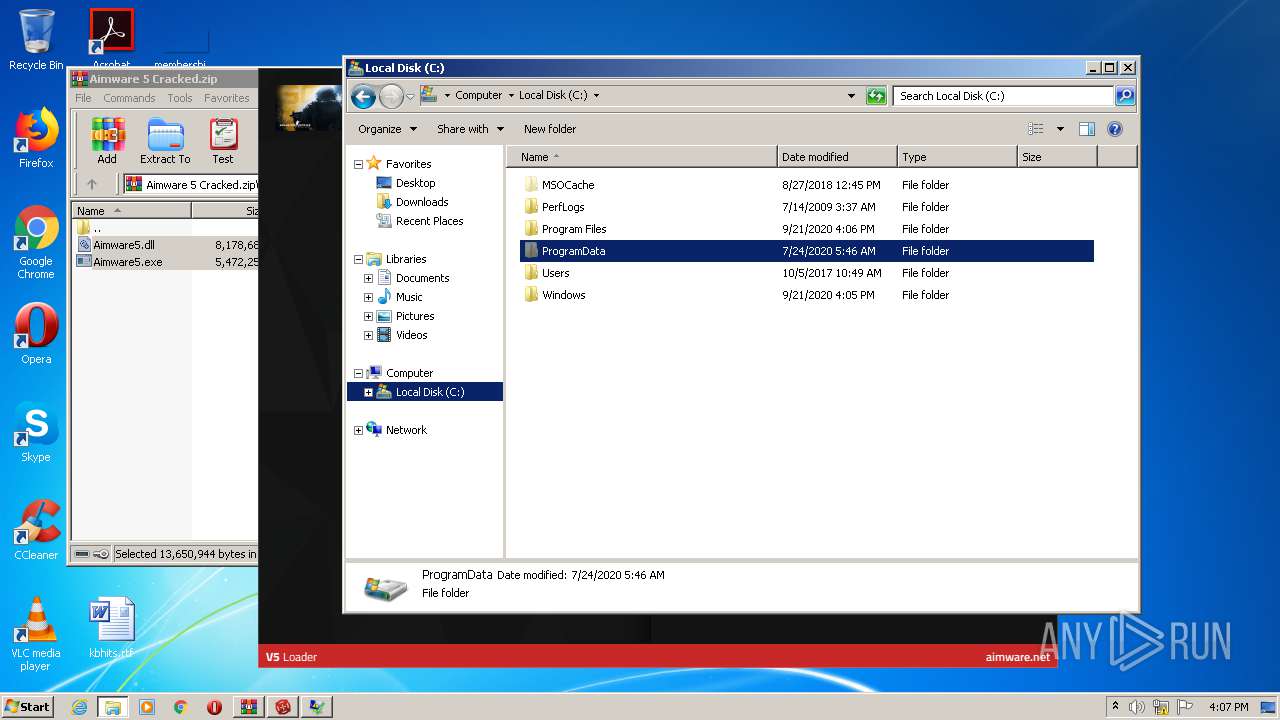This screenshot has height=720, width=1280.
Task: Launch Skype from the desktop
Action: (x=36, y=432)
